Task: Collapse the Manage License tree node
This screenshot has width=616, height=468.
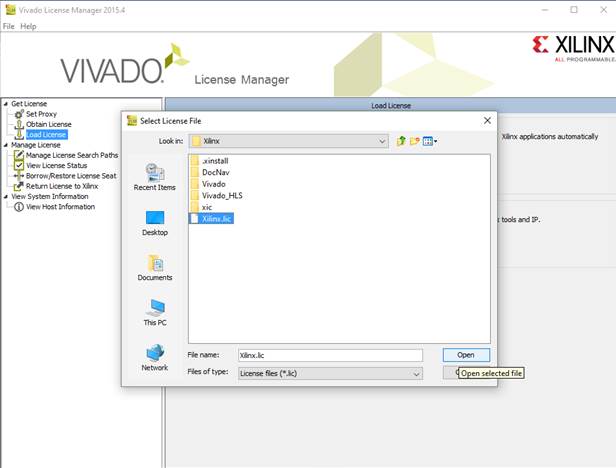Action: pos(6,145)
